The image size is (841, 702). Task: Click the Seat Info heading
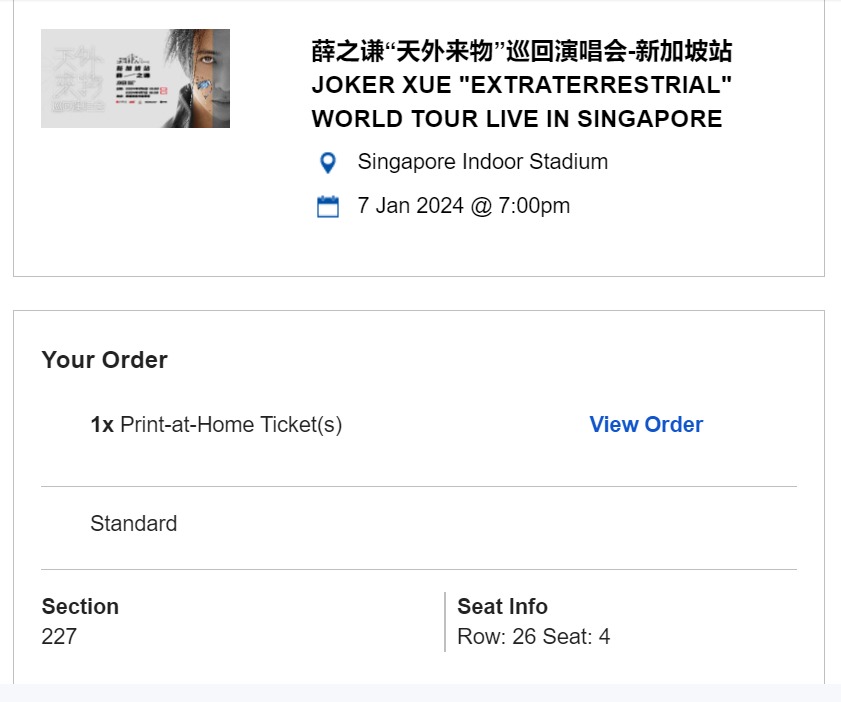pyautogui.click(x=503, y=607)
